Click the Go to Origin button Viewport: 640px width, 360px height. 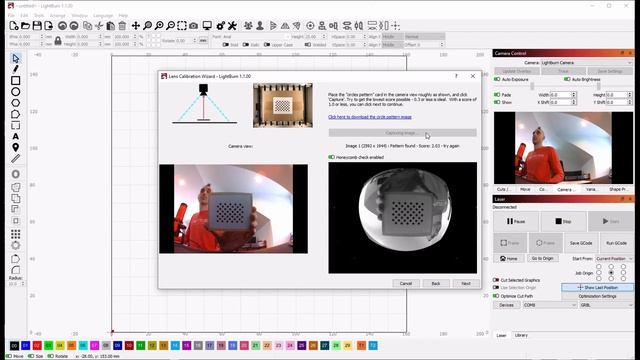542,259
